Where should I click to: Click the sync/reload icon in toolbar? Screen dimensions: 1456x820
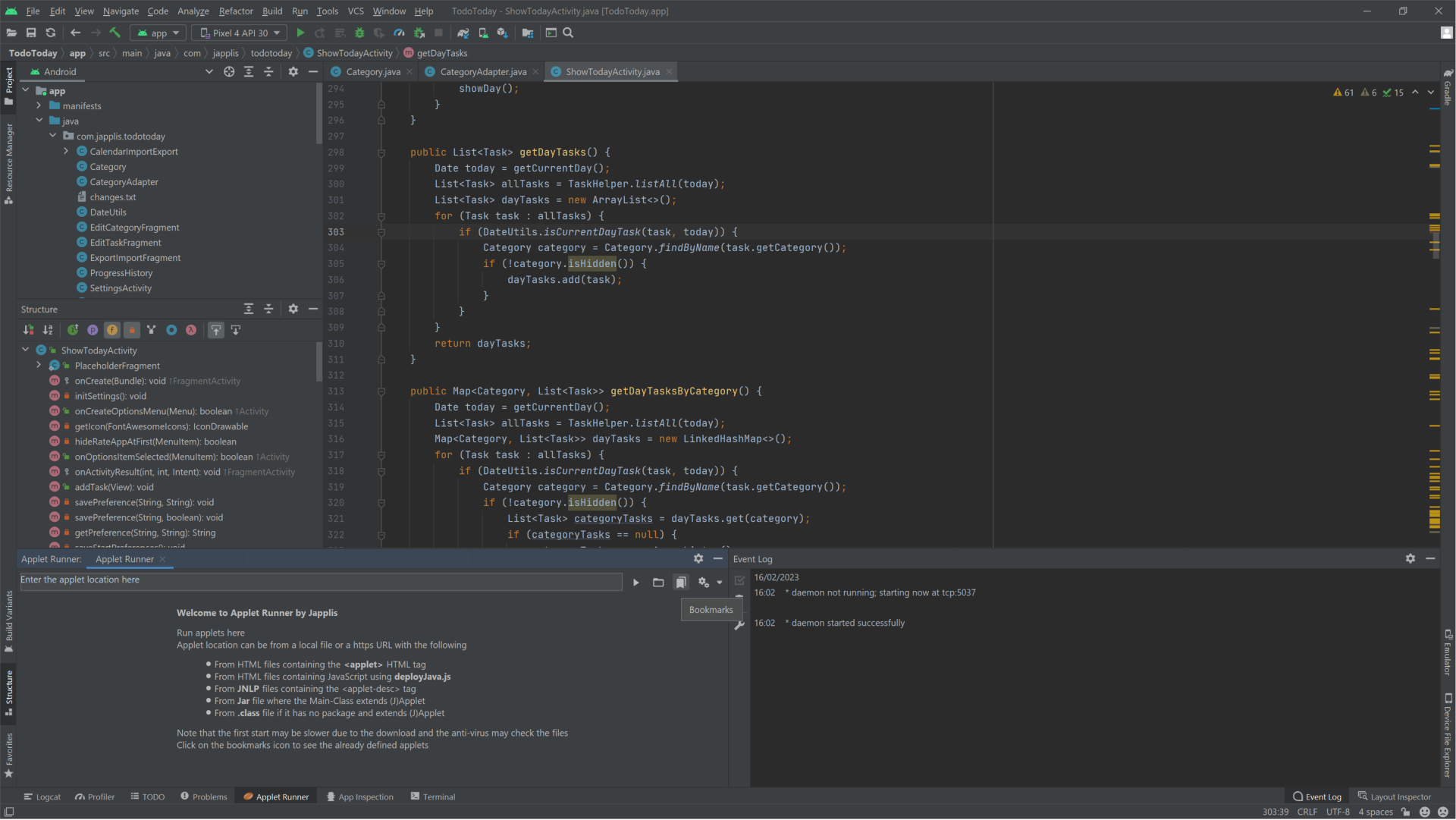[51, 33]
